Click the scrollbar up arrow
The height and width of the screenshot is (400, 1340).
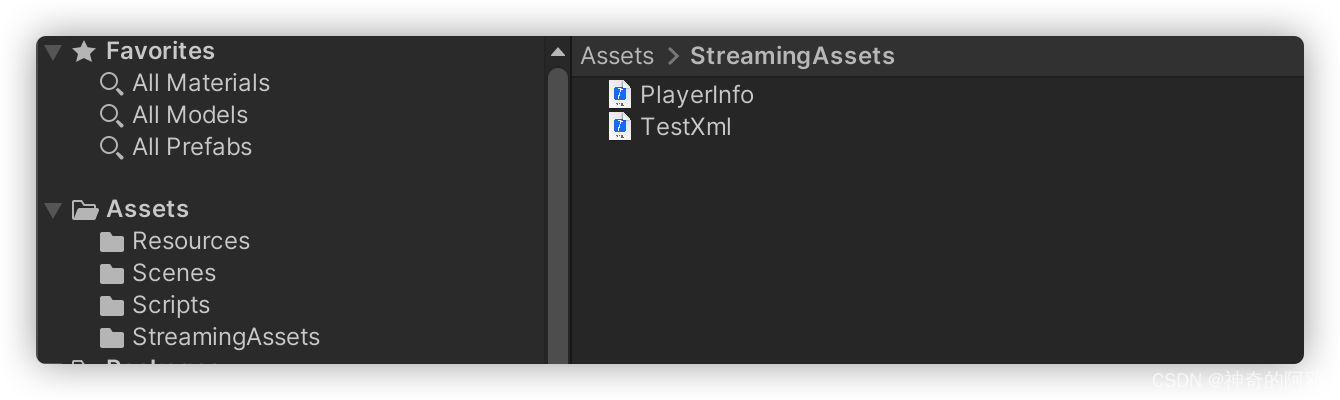(x=558, y=52)
